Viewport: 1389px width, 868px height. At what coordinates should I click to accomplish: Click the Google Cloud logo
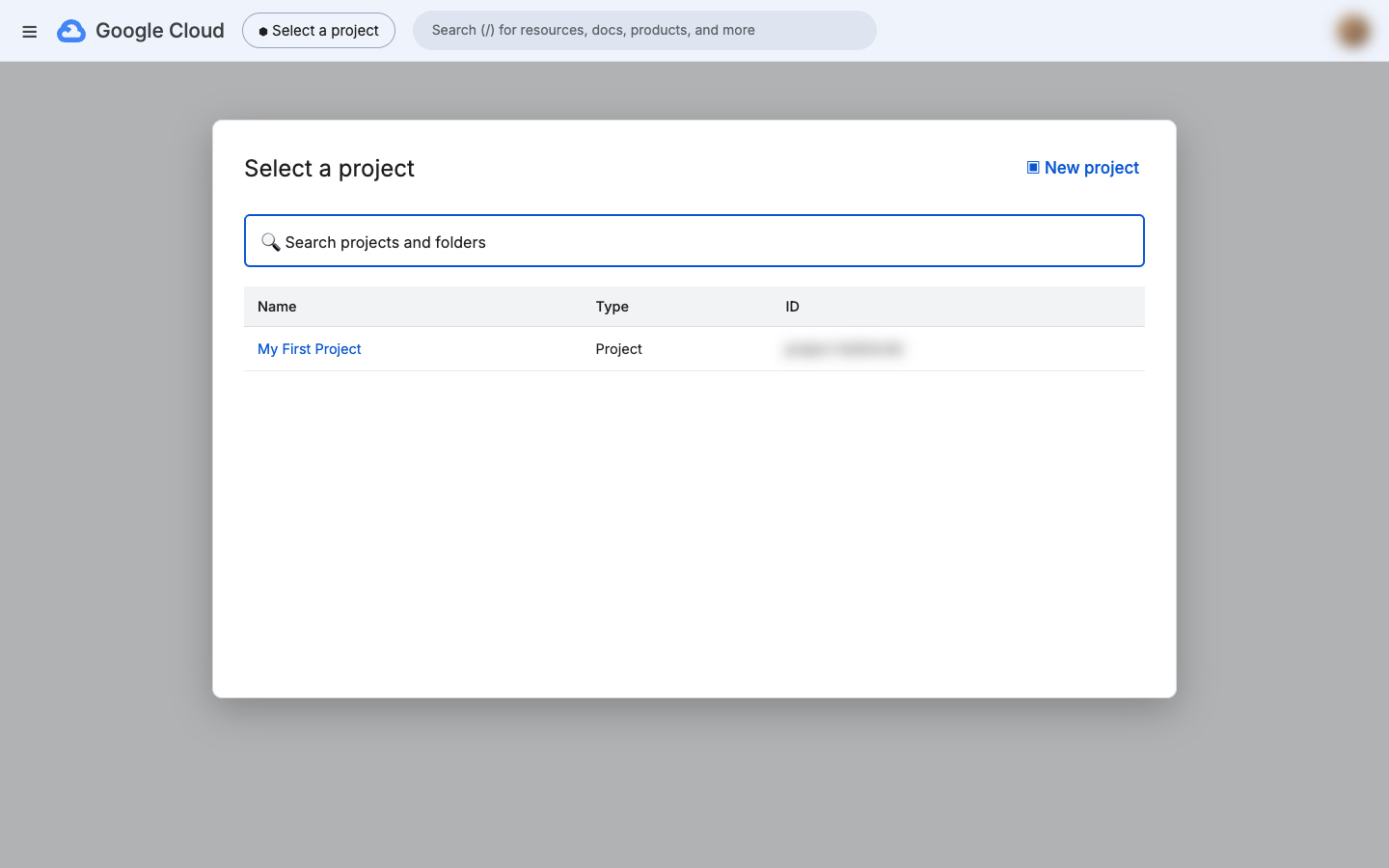pos(141,31)
